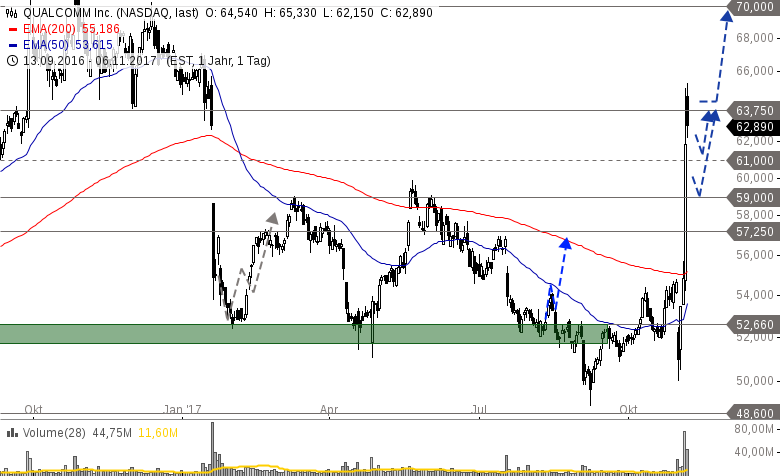Click the gray dashed arrow near Jan '17

pyautogui.click(x=272, y=216)
